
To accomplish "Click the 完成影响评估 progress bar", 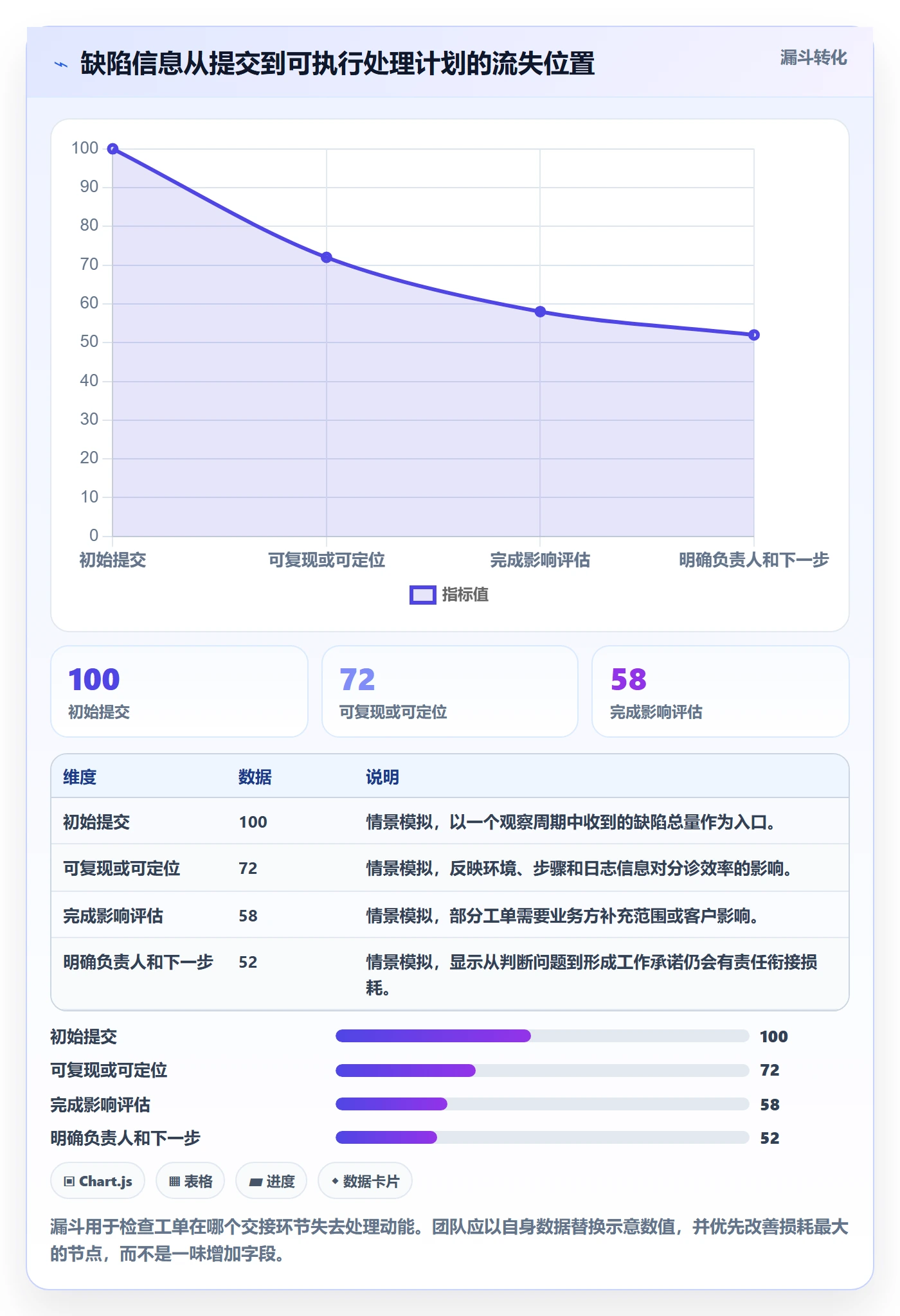I will pos(542,1104).
